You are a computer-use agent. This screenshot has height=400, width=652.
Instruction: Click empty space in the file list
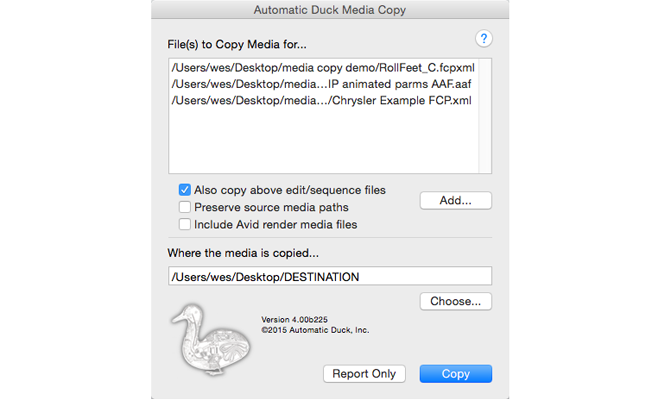pyautogui.click(x=330, y=145)
